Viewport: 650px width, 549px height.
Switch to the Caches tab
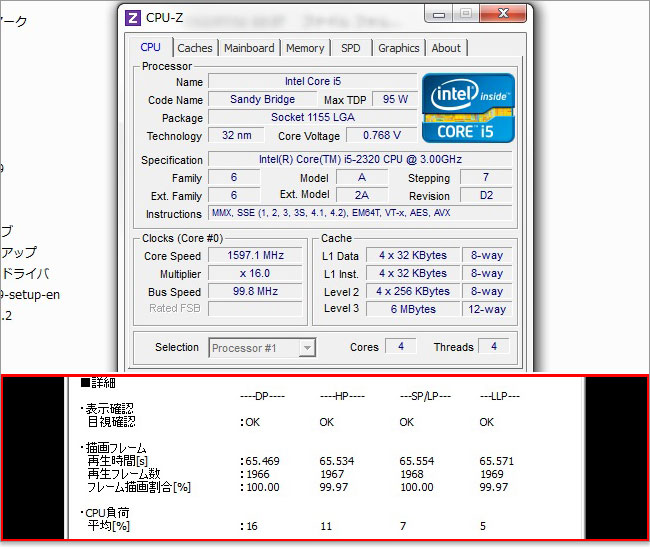click(195, 48)
